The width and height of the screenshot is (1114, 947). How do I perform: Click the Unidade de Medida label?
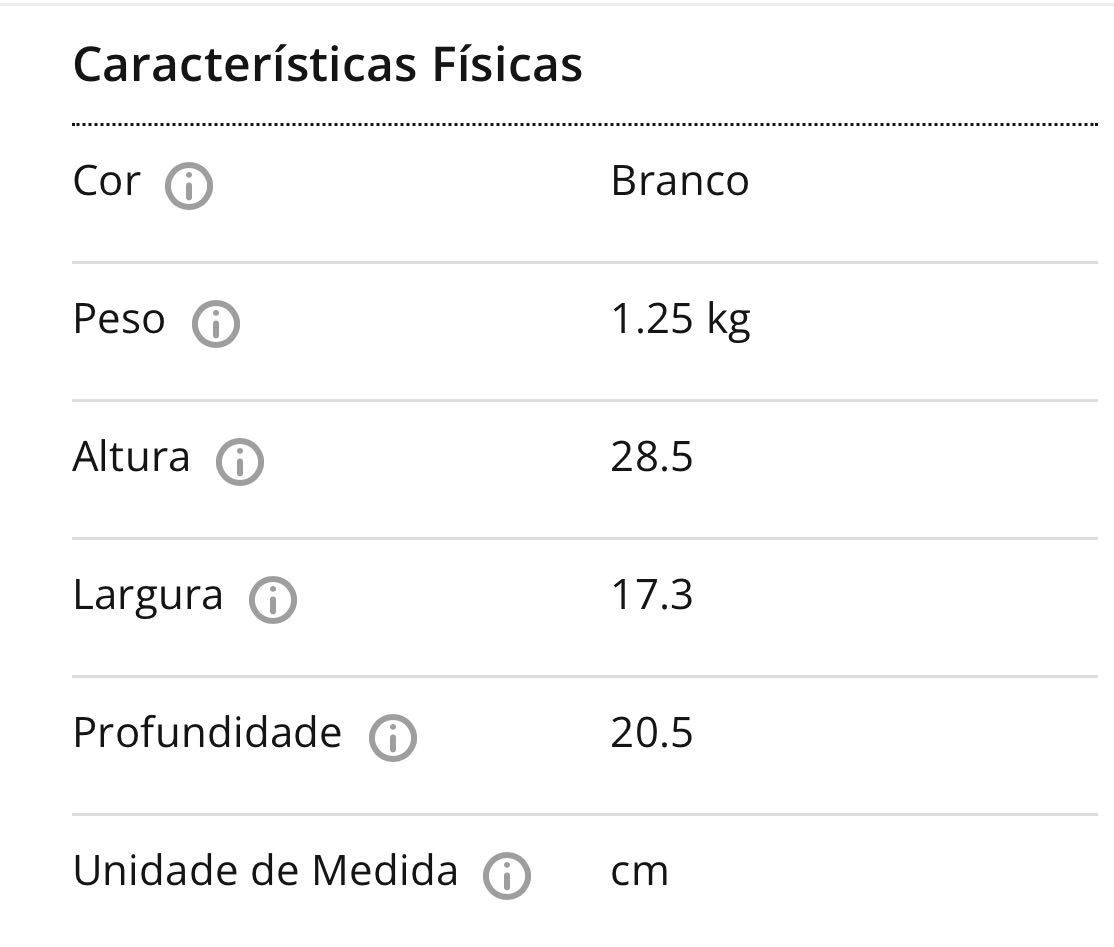point(265,870)
